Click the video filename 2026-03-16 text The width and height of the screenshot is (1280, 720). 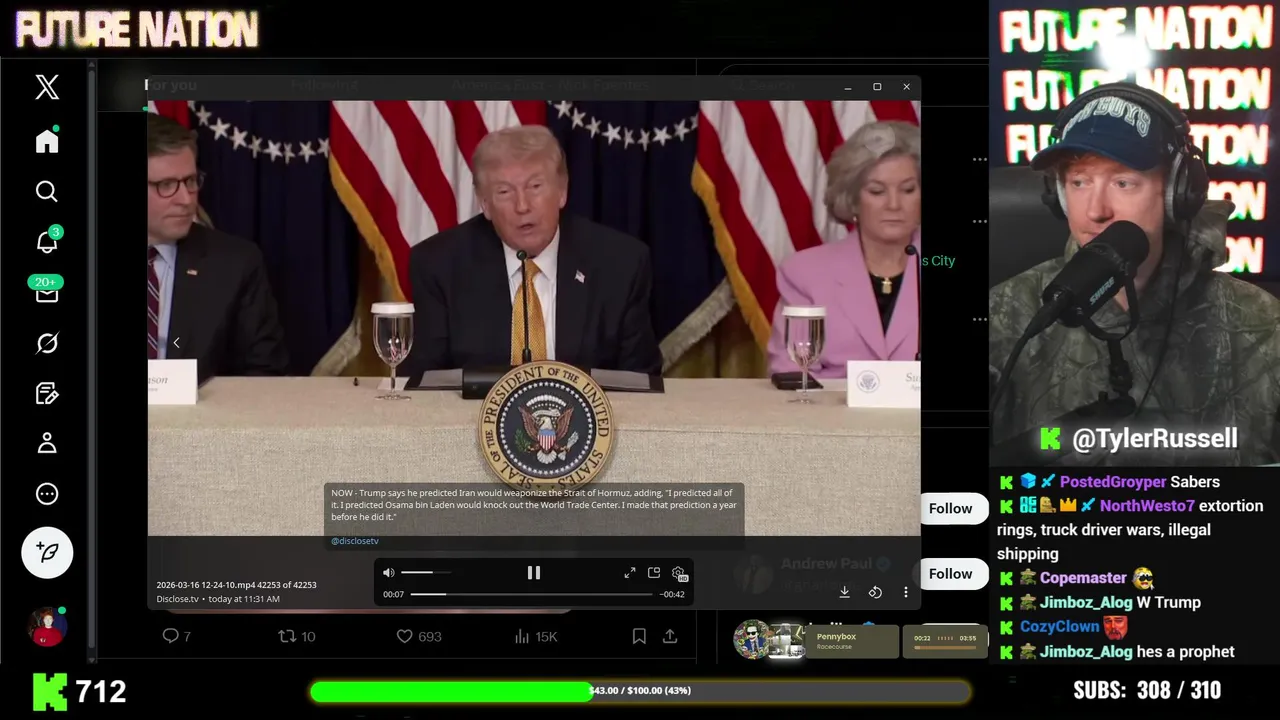pos(236,585)
